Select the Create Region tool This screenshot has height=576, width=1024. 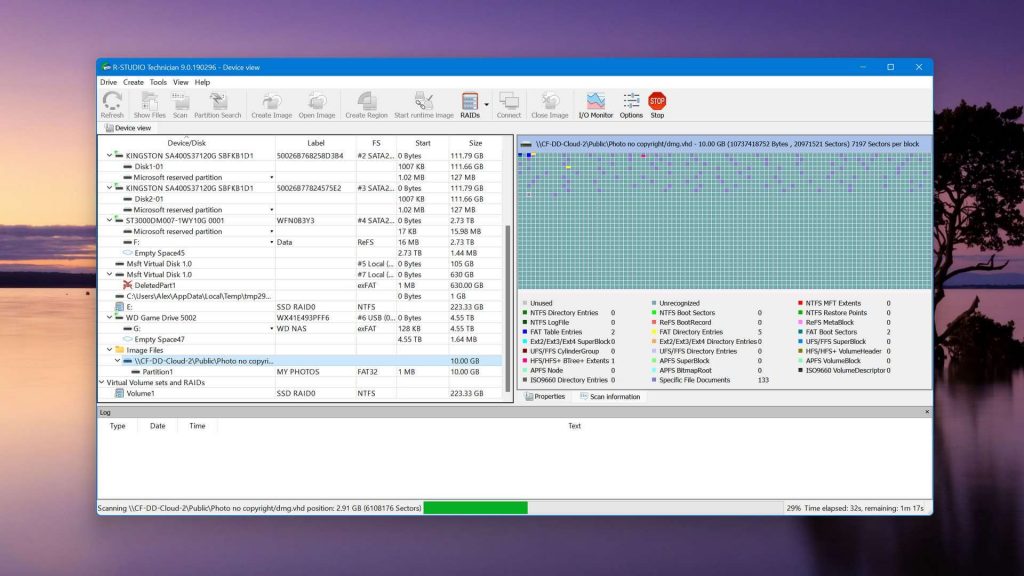pos(366,103)
